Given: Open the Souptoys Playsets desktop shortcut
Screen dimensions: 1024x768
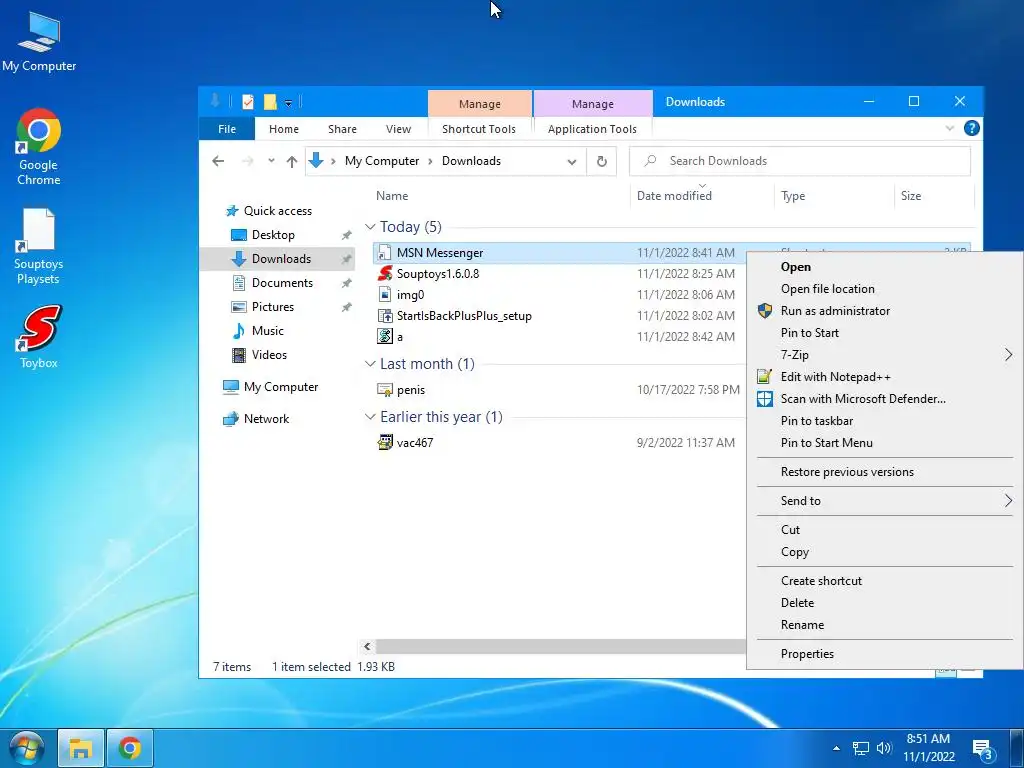Looking at the screenshot, I should tap(39, 246).
